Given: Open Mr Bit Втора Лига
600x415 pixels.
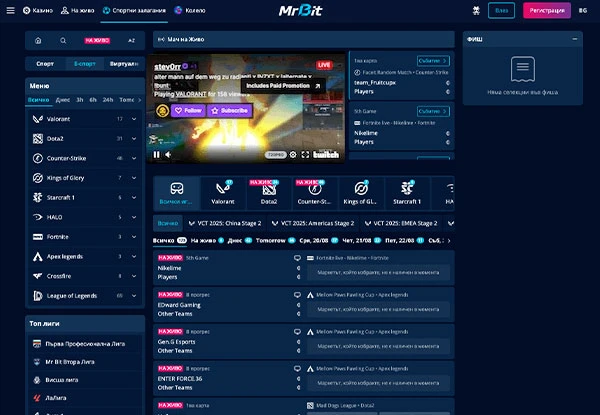Looking at the screenshot, I should click(x=85, y=361).
